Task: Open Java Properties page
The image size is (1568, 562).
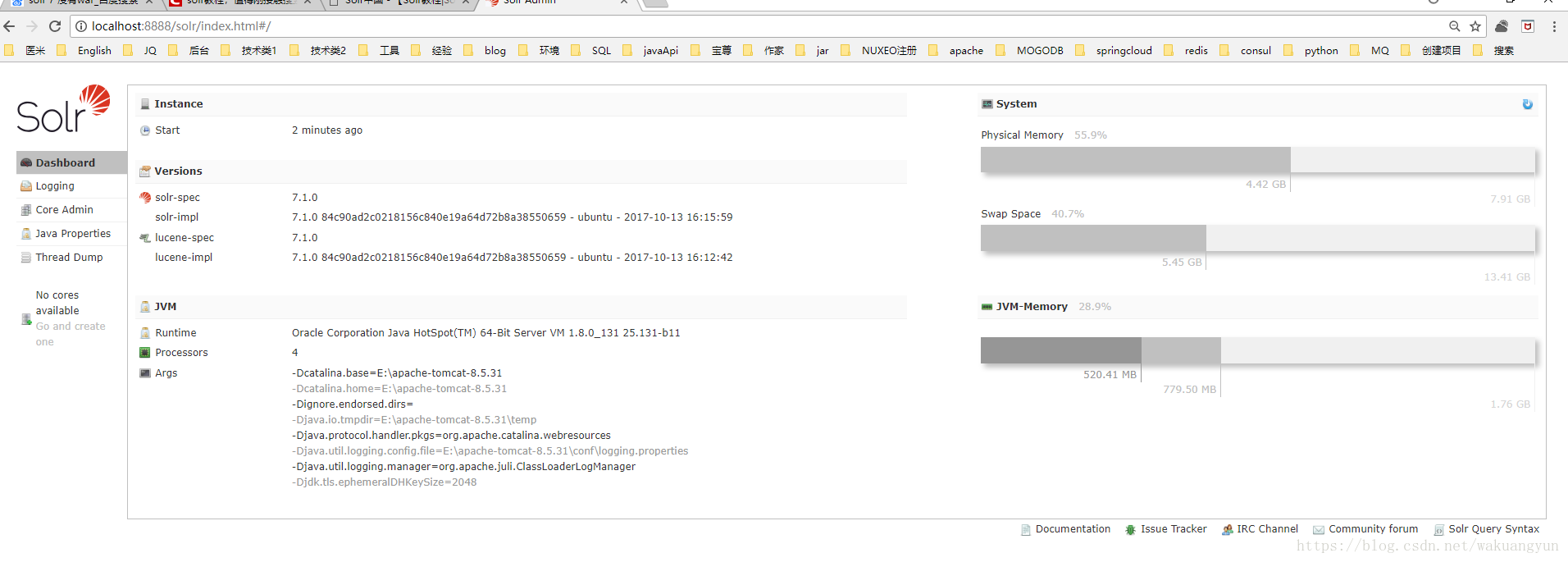Action: [x=72, y=234]
